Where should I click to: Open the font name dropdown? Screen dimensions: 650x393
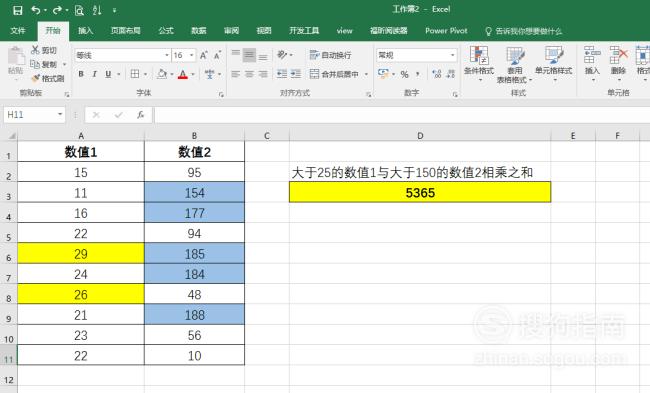[167, 55]
